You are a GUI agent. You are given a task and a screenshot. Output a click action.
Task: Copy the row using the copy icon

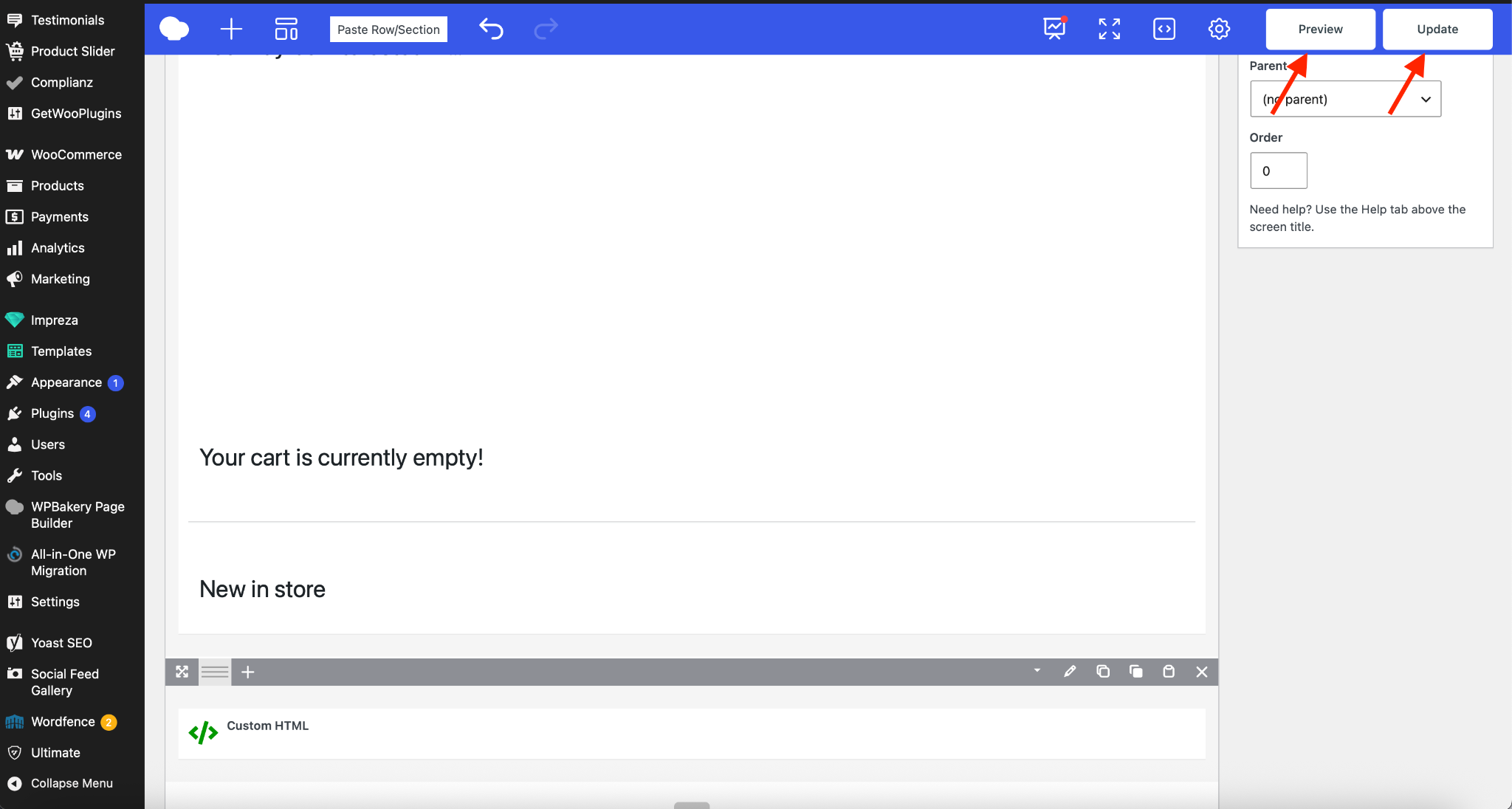(x=1103, y=672)
